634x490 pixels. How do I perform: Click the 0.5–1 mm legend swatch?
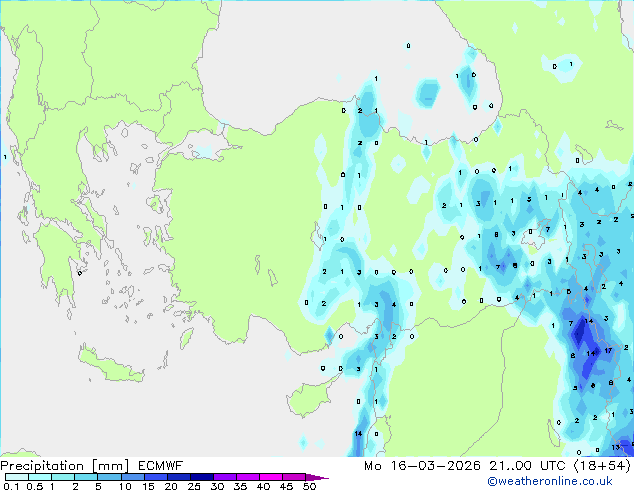pyautogui.click(x=40, y=477)
